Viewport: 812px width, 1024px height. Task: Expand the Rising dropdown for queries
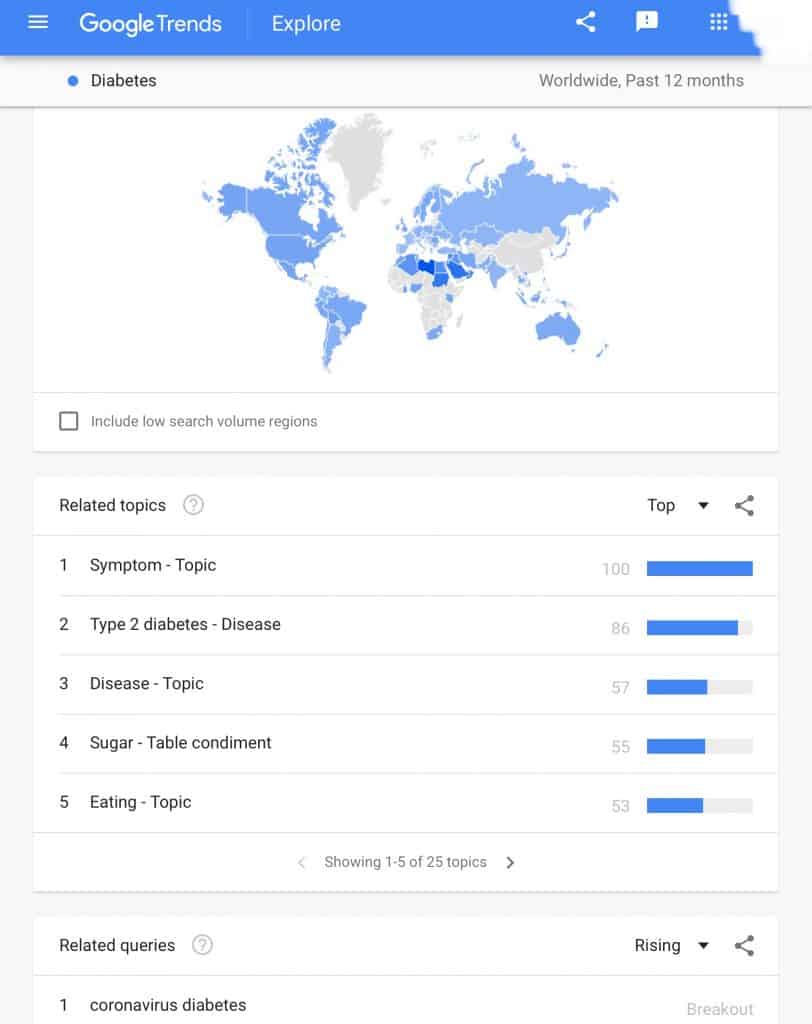coord(672,946)
